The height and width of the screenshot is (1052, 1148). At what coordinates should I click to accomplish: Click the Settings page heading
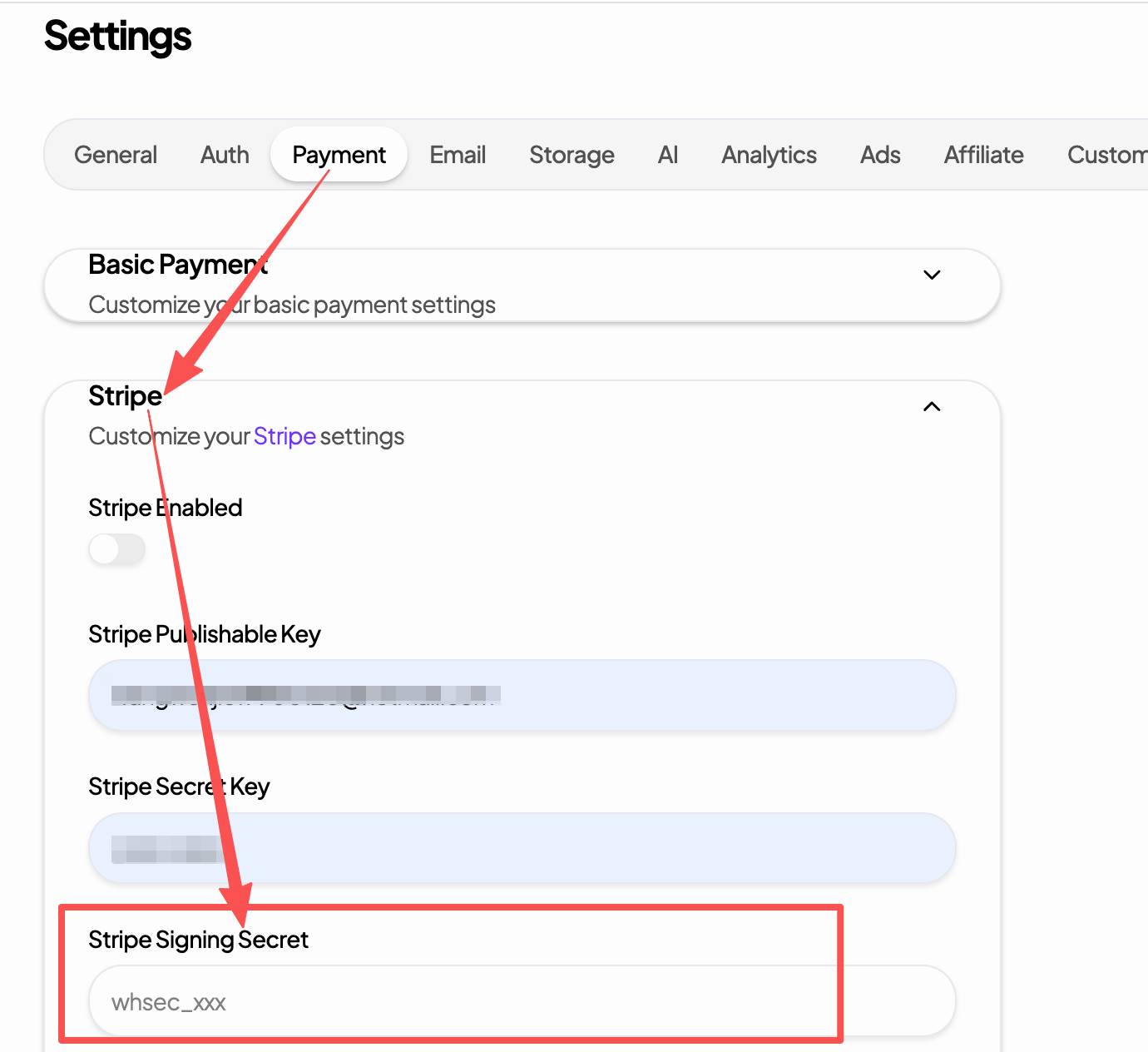click(x=118, y=37)
